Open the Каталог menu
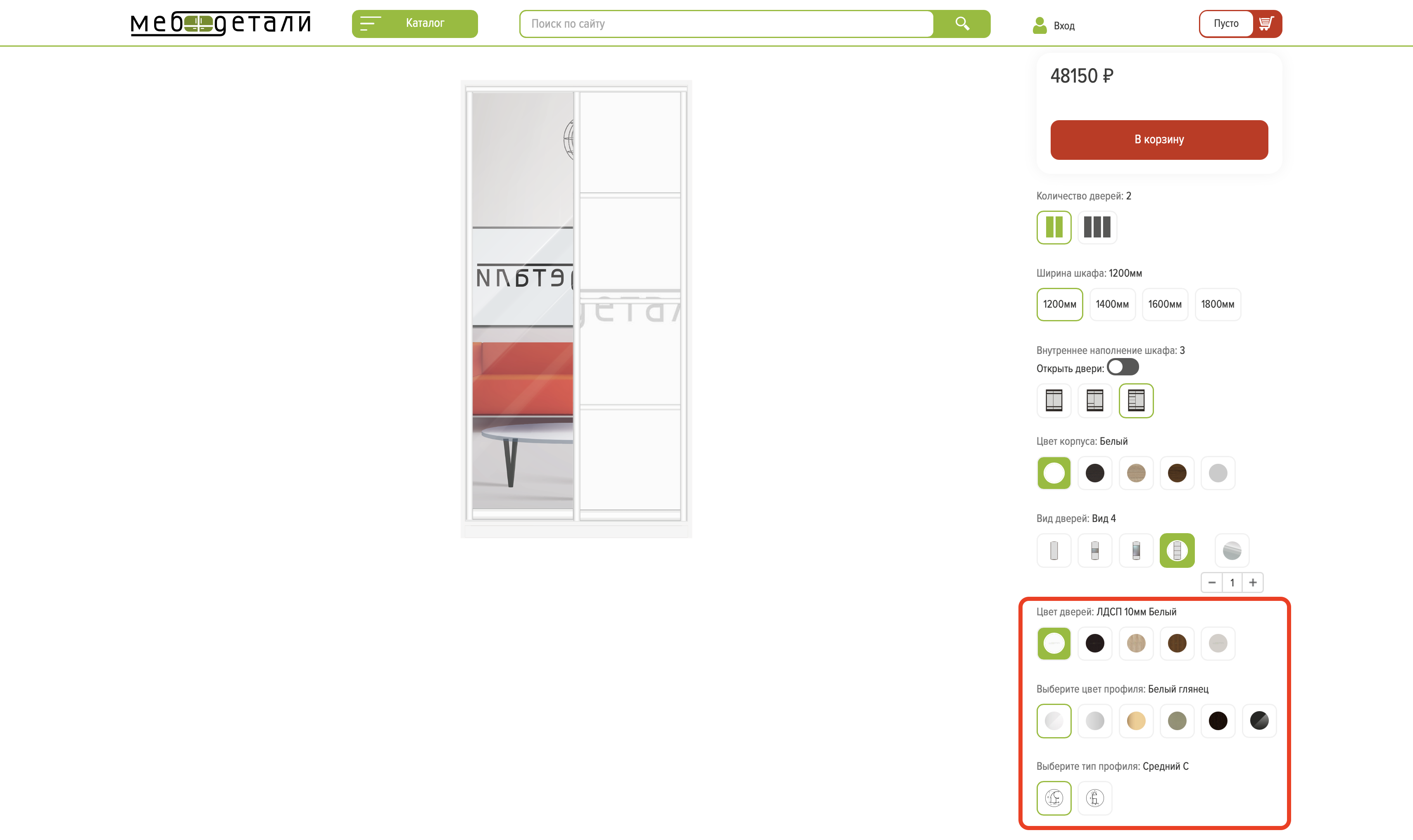Screen dimensions: 1413x840 point(414,24)
